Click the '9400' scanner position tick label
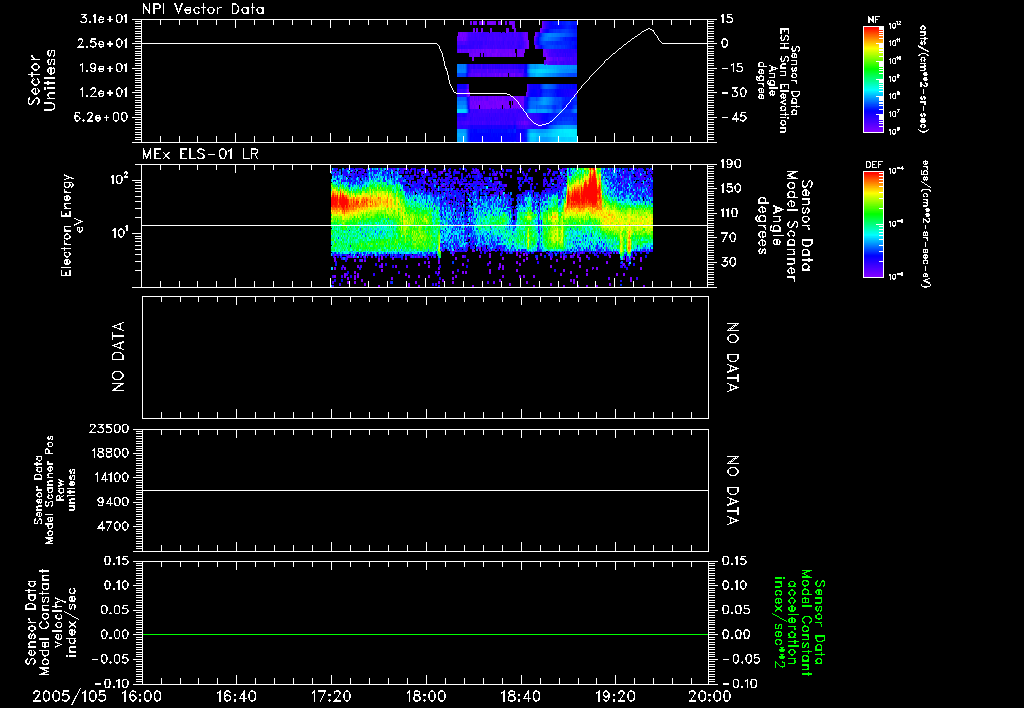1024x708 pixels. click(x=114, y=502)
